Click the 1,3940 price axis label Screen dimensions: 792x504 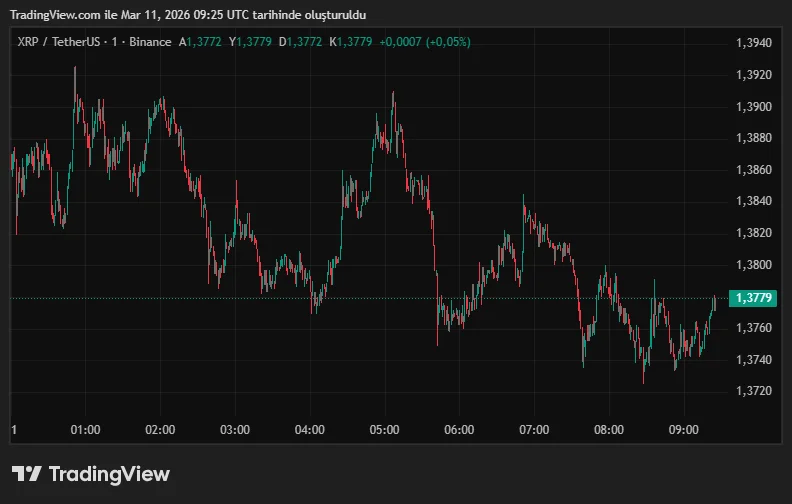pyautogui.click(x=753, y=43)
